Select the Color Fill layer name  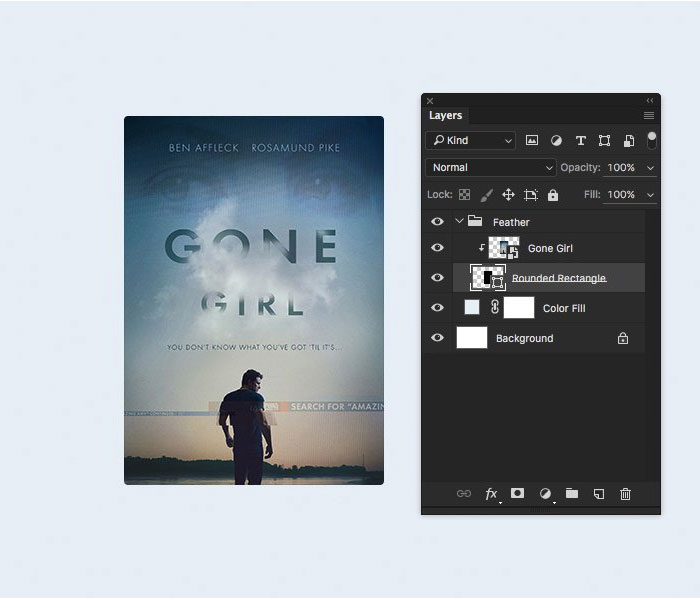click(x=564, y=308)
